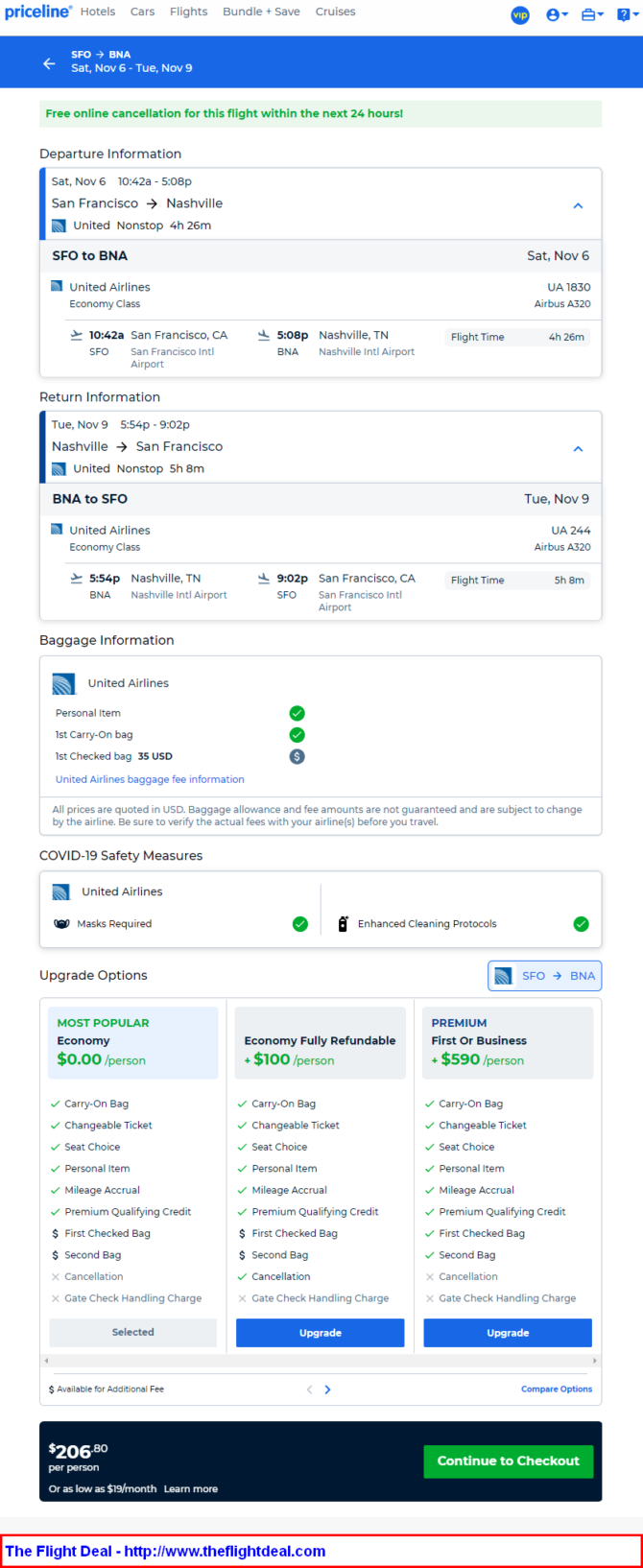Image resolution: width=643 pixels, height=1568 pixels.
Task: Open the account profile dropdown
Action: [557, 14]
